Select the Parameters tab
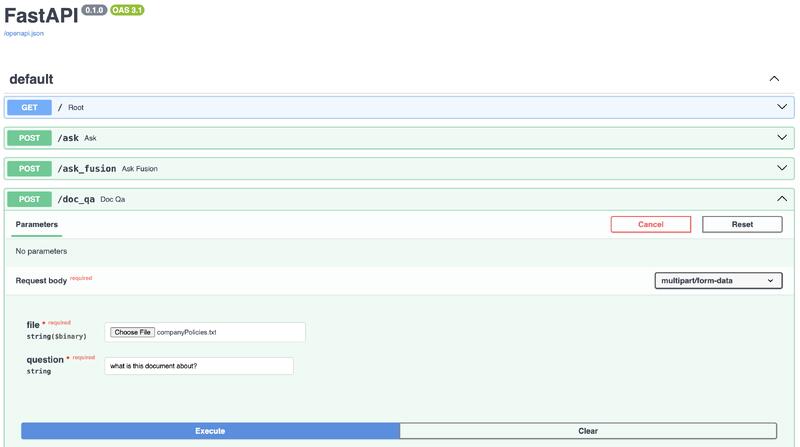 pyautogui.click(x=37, y=225)
